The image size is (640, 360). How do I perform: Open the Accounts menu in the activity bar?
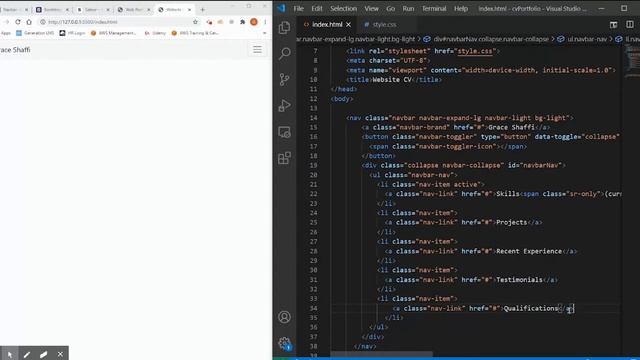(284, 317)
